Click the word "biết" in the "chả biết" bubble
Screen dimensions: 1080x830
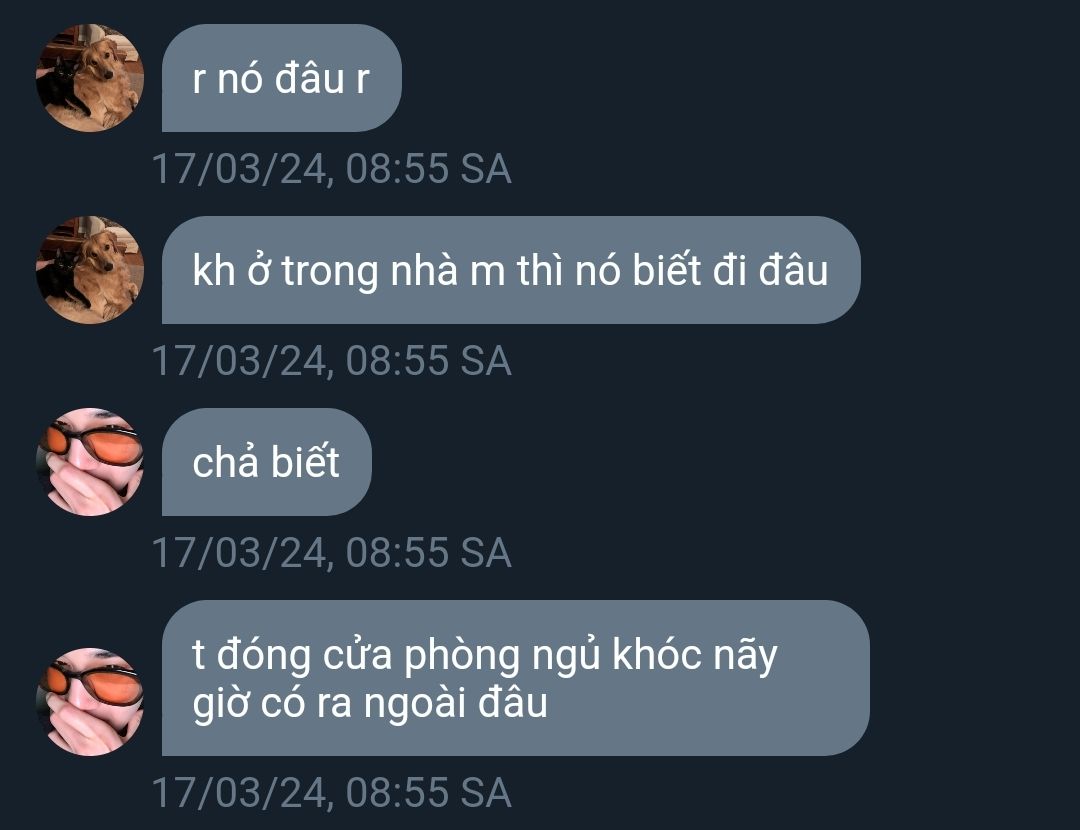coord(305,461)
